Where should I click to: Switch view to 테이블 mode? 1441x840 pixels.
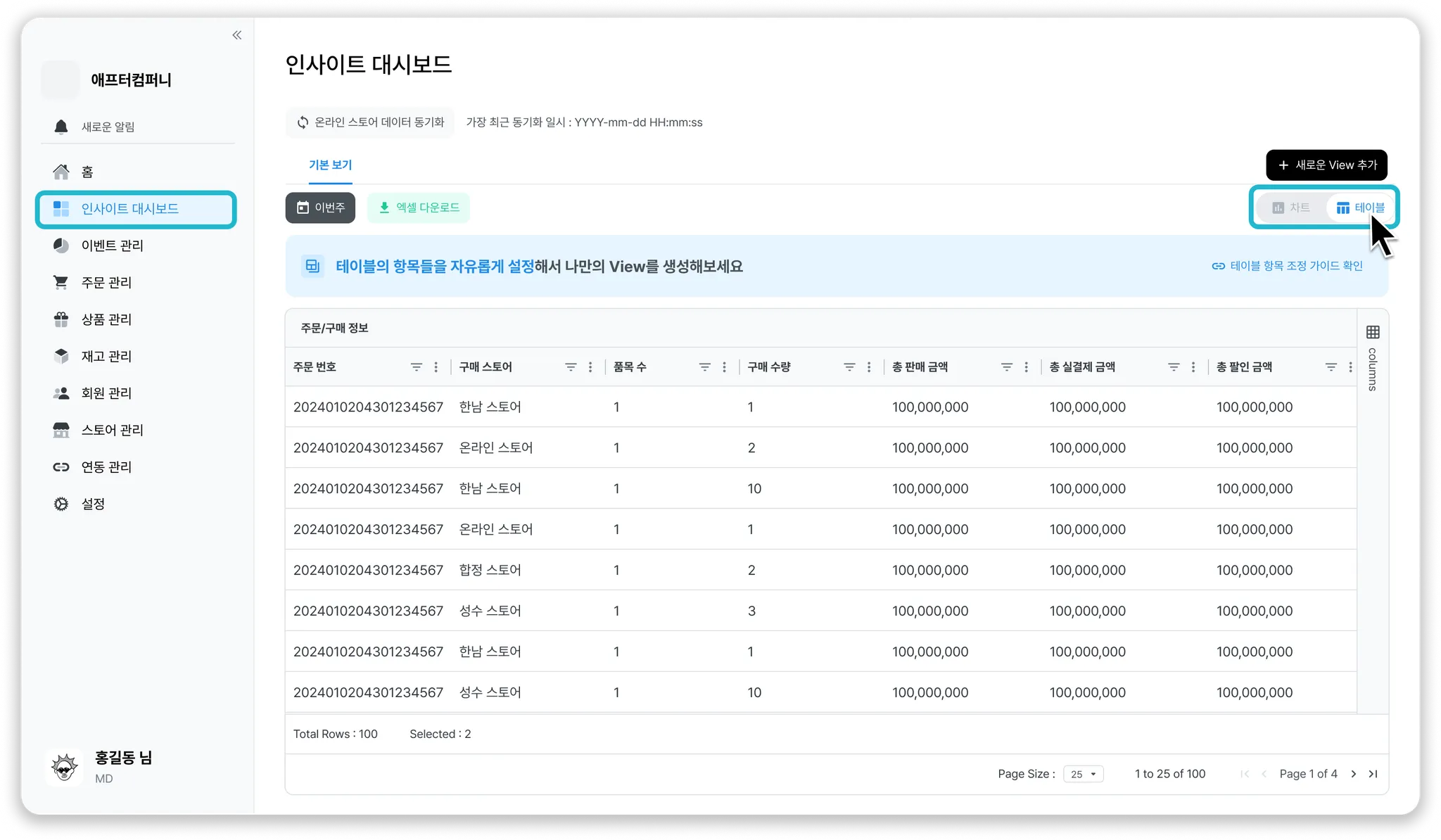(1360, 208)
